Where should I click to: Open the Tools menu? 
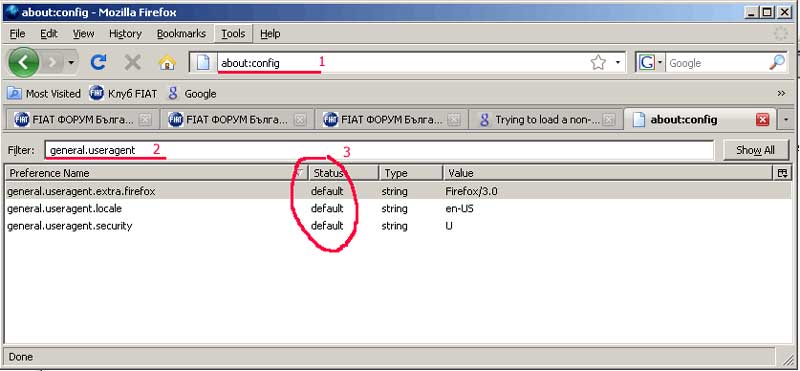click(233, 34)
